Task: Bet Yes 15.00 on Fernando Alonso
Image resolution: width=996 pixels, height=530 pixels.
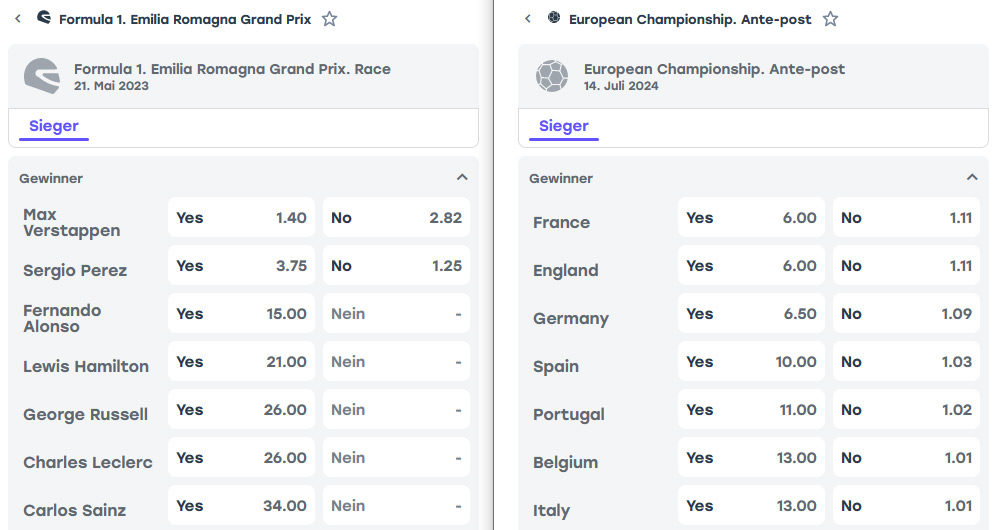Action: (x=241, y=313)
